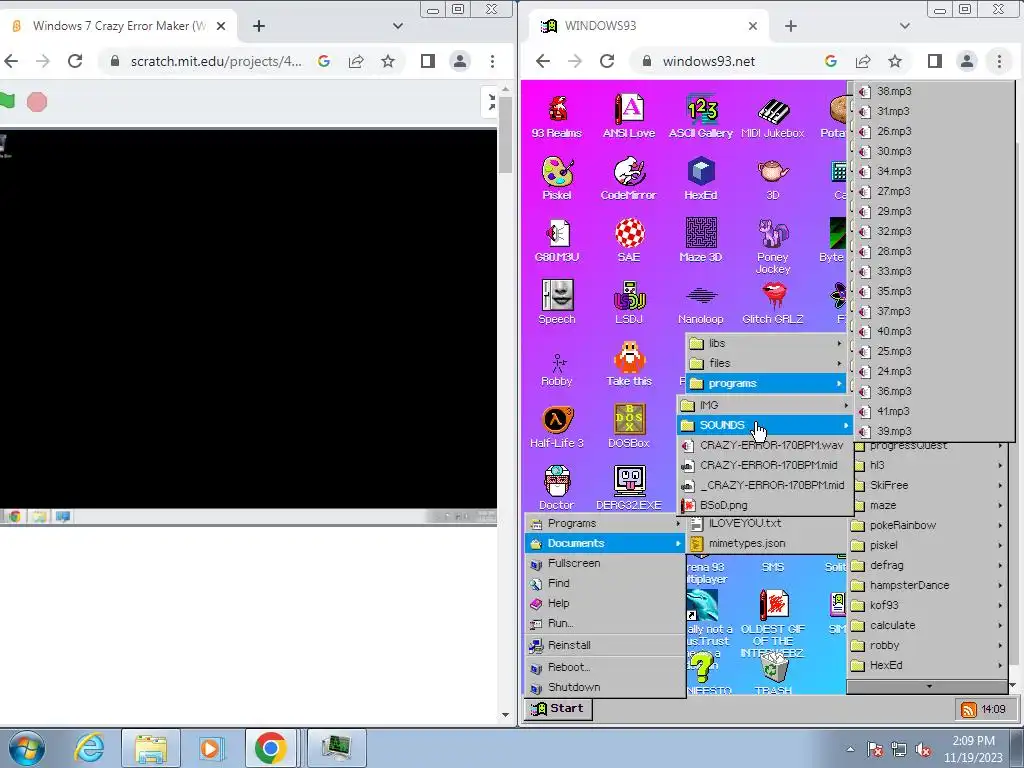The image size is (1024, 768).
Task: Expand the Documents start menu entry
Action: tap(605, 543)
